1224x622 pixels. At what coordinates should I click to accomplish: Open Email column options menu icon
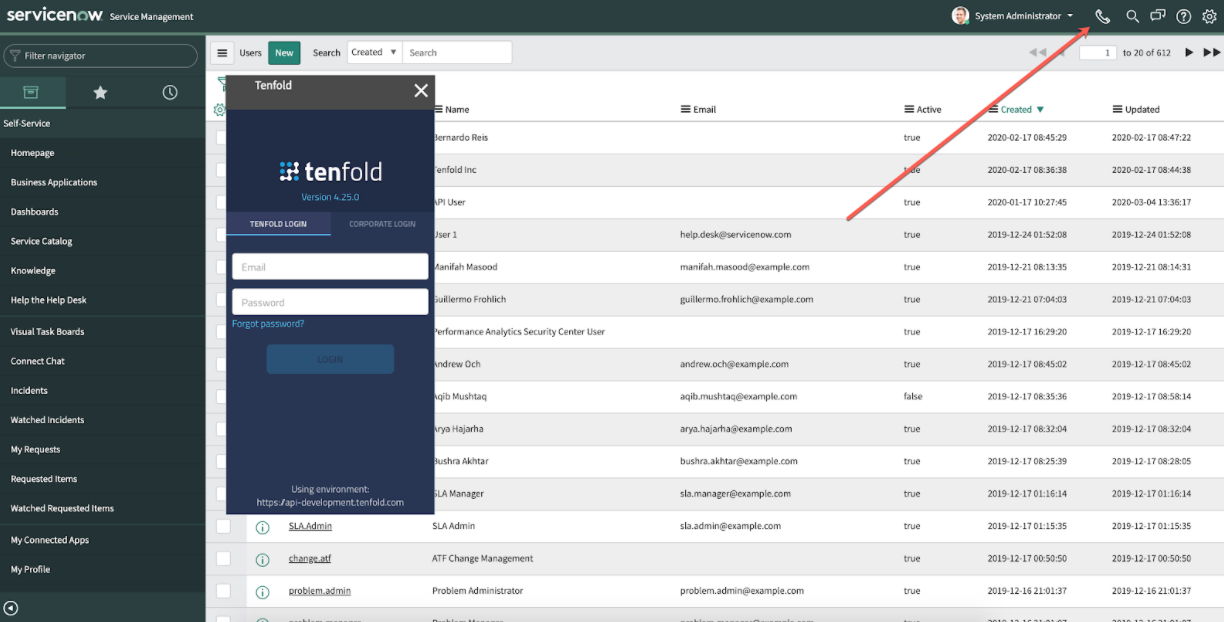(686, 109)
